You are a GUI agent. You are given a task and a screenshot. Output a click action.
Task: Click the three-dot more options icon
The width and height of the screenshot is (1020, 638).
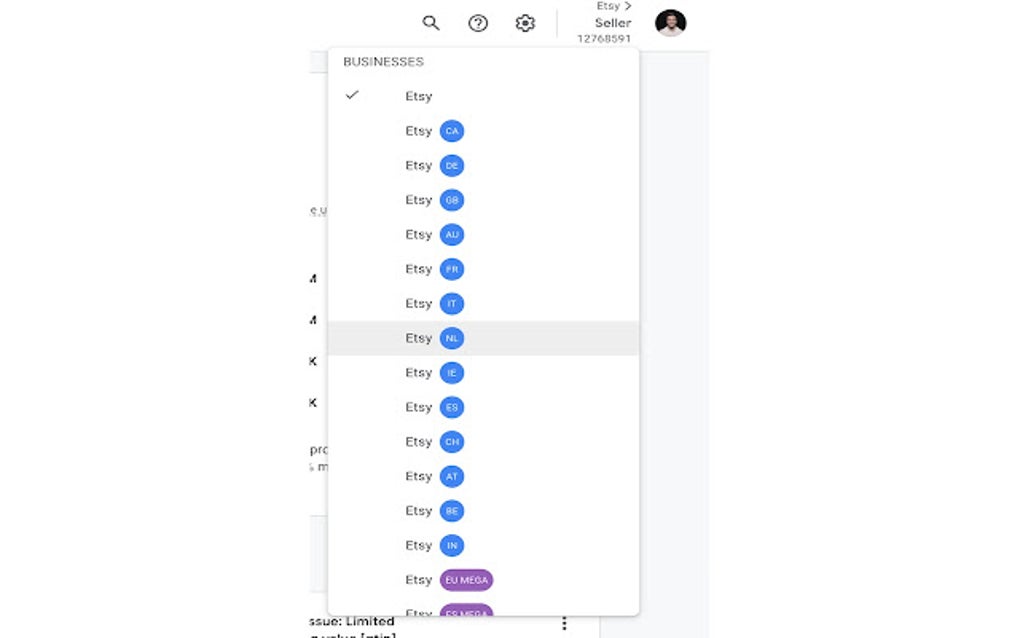click(x=564, y=623)
